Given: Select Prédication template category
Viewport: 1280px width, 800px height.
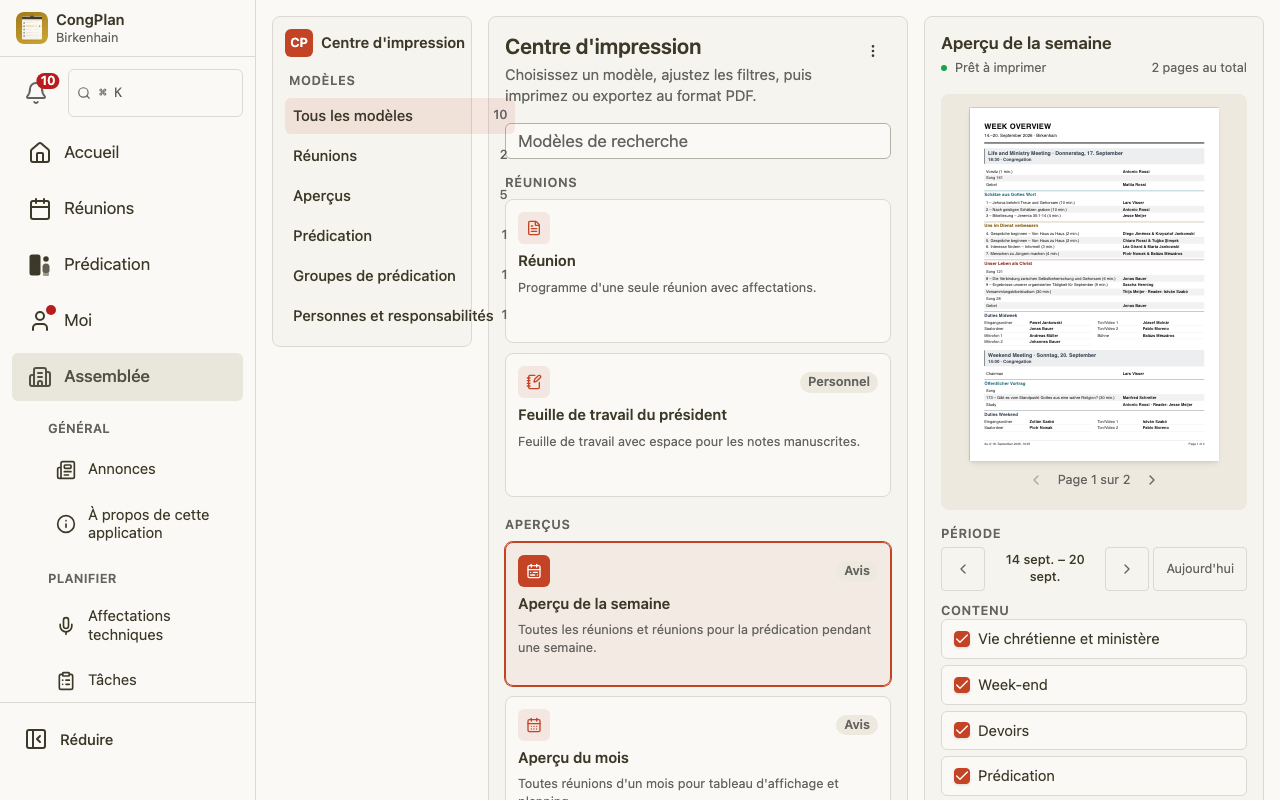Looking at the screenshot, I should click(400, 236).
